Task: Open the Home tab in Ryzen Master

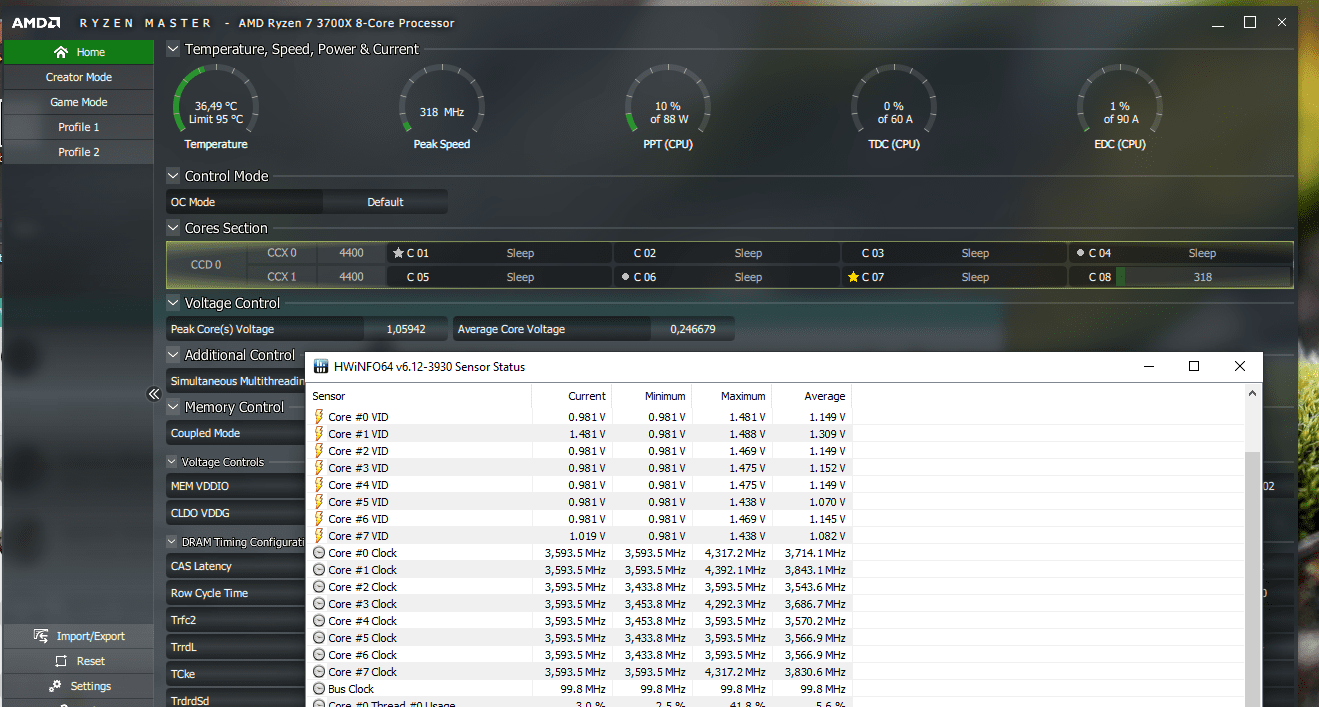Action: (78, 52)
